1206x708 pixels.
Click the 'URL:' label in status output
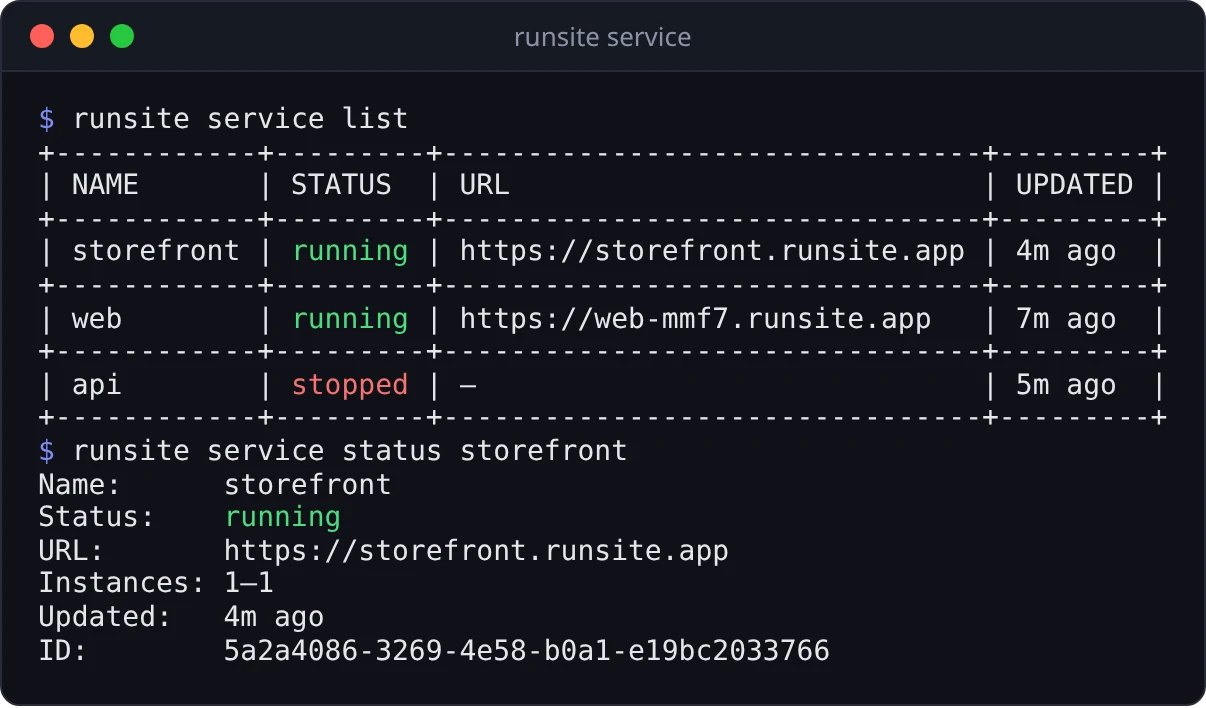point(72,551)
